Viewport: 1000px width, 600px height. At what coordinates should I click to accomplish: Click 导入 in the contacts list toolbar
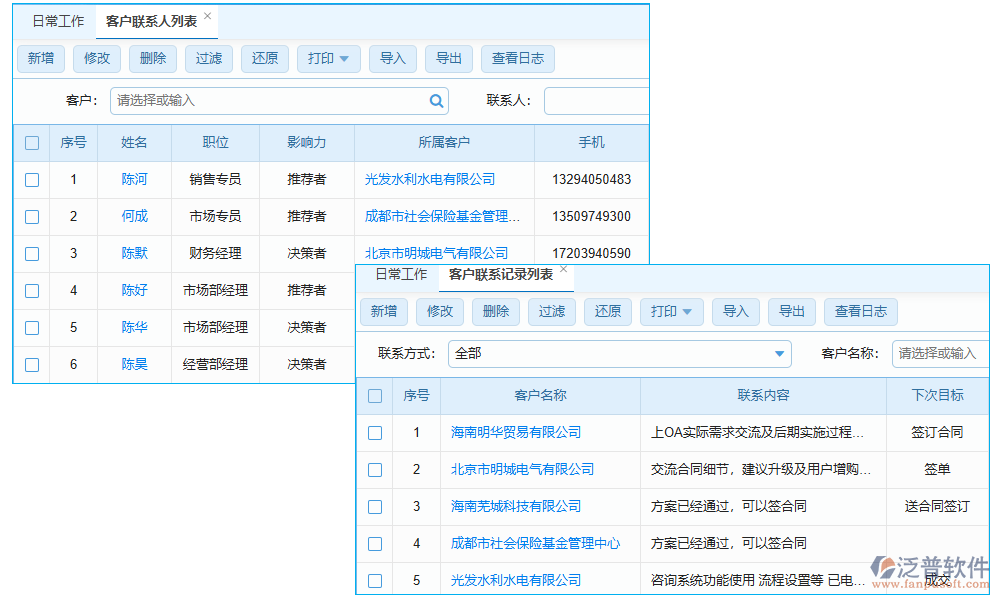[392, 58]
